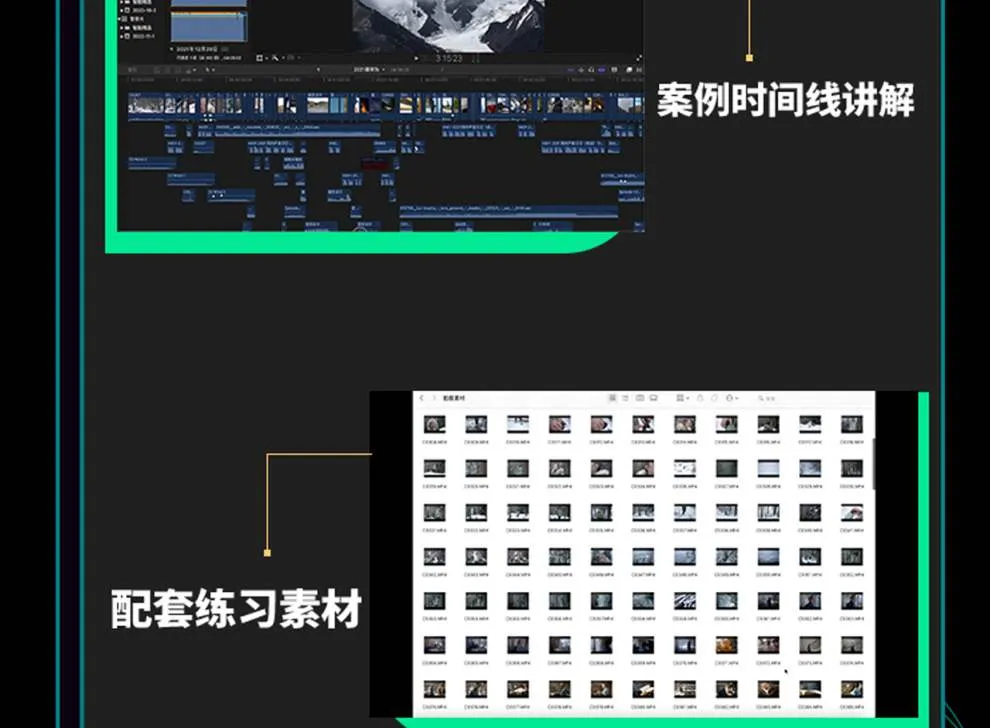Switch Finder to column view

point(640,398)
